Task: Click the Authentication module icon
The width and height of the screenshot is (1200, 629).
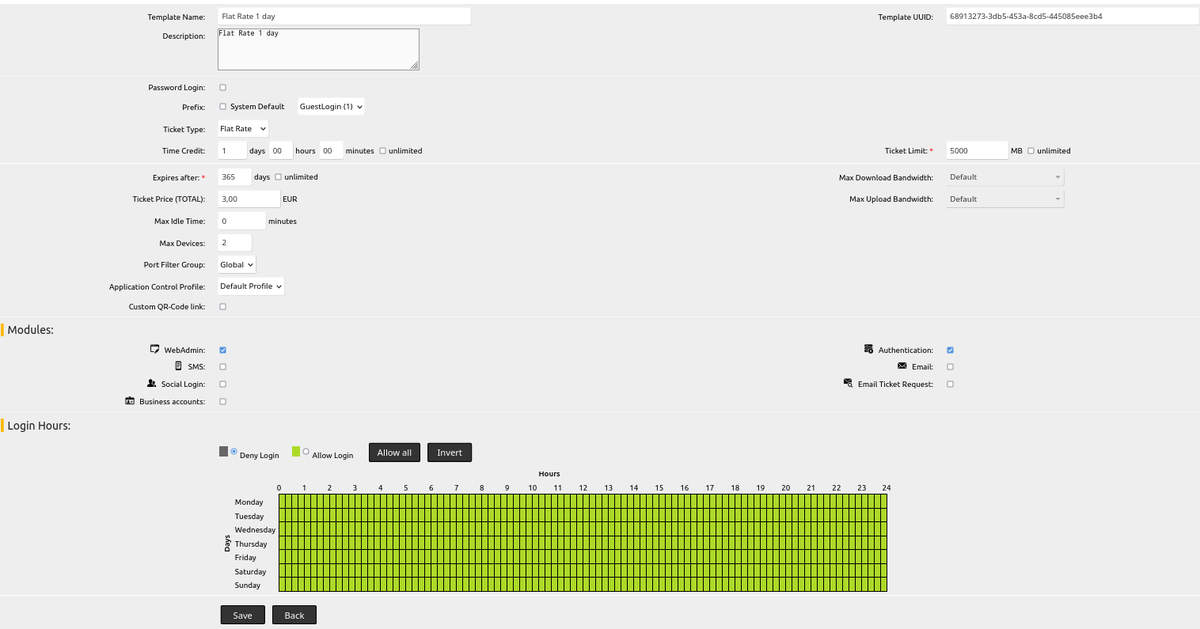Action: [869, 350]
